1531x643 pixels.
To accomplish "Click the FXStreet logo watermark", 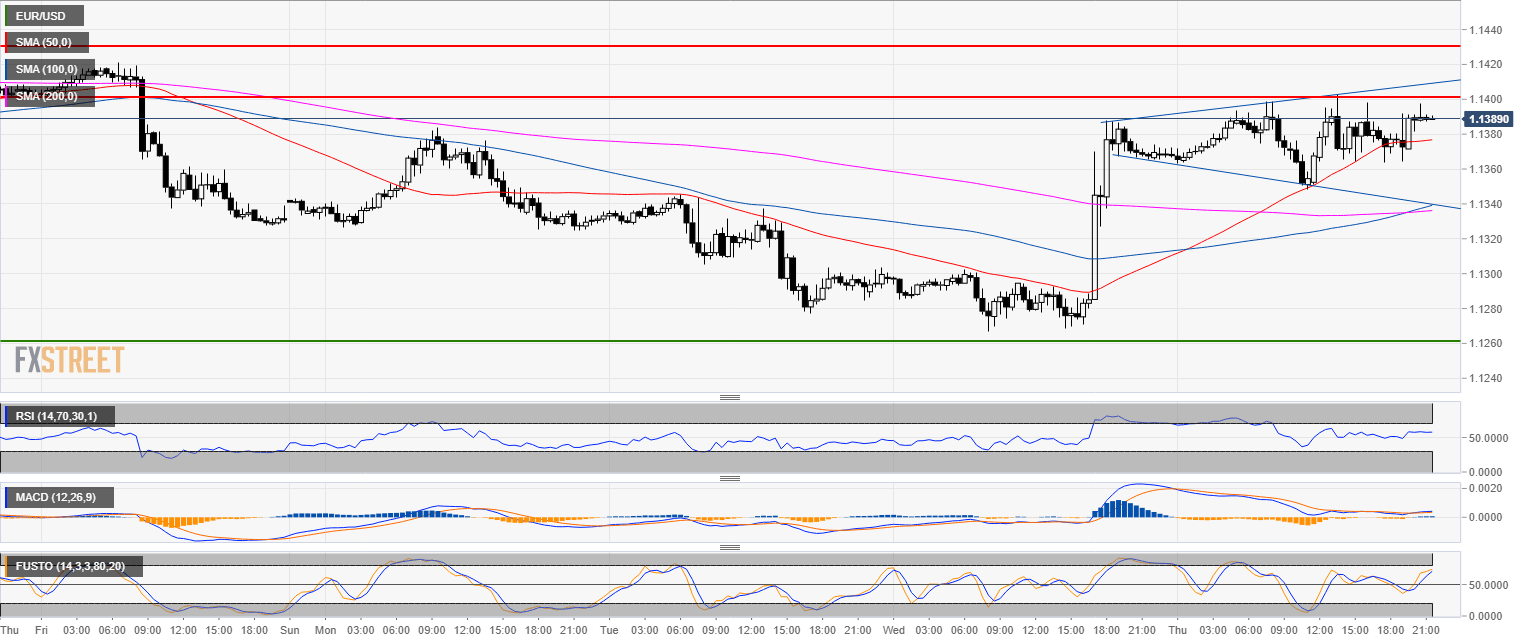I will [69, 360].
